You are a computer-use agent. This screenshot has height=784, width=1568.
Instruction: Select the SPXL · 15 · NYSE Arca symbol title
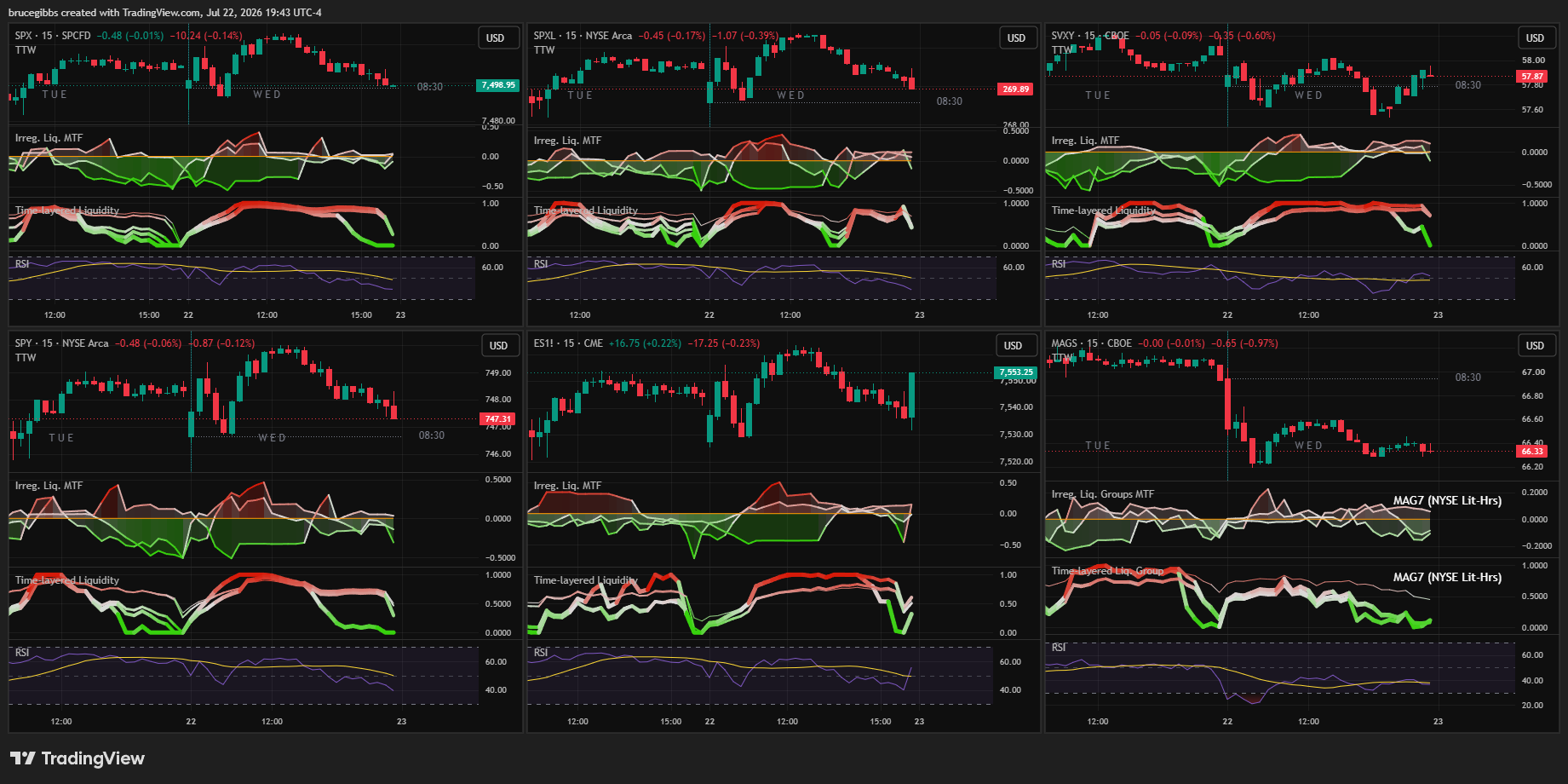583,36
